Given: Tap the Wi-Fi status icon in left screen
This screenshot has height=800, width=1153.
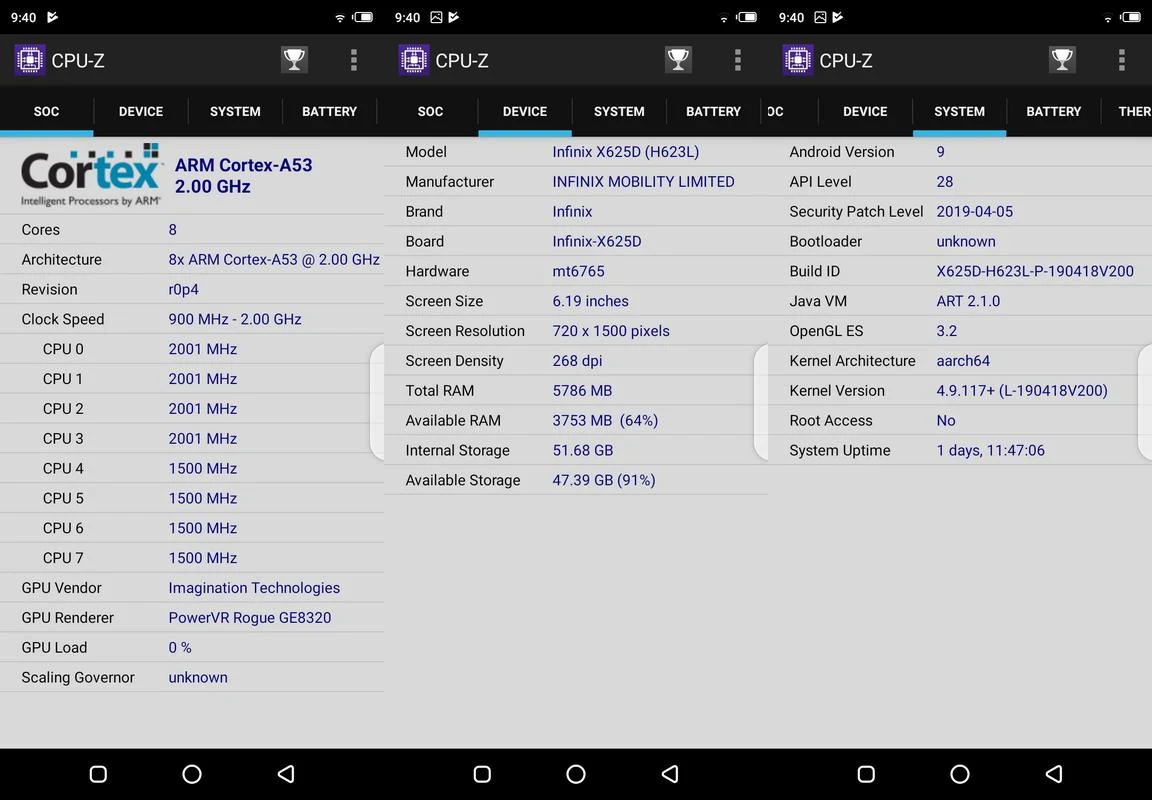Looking at the screenshot, I should click(340, 18).
